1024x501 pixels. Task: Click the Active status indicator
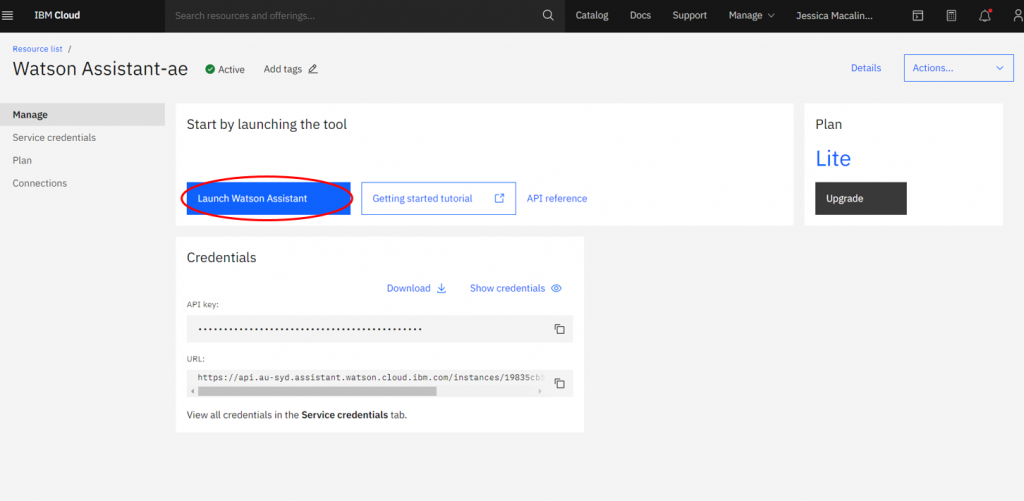tap(225, 69)
